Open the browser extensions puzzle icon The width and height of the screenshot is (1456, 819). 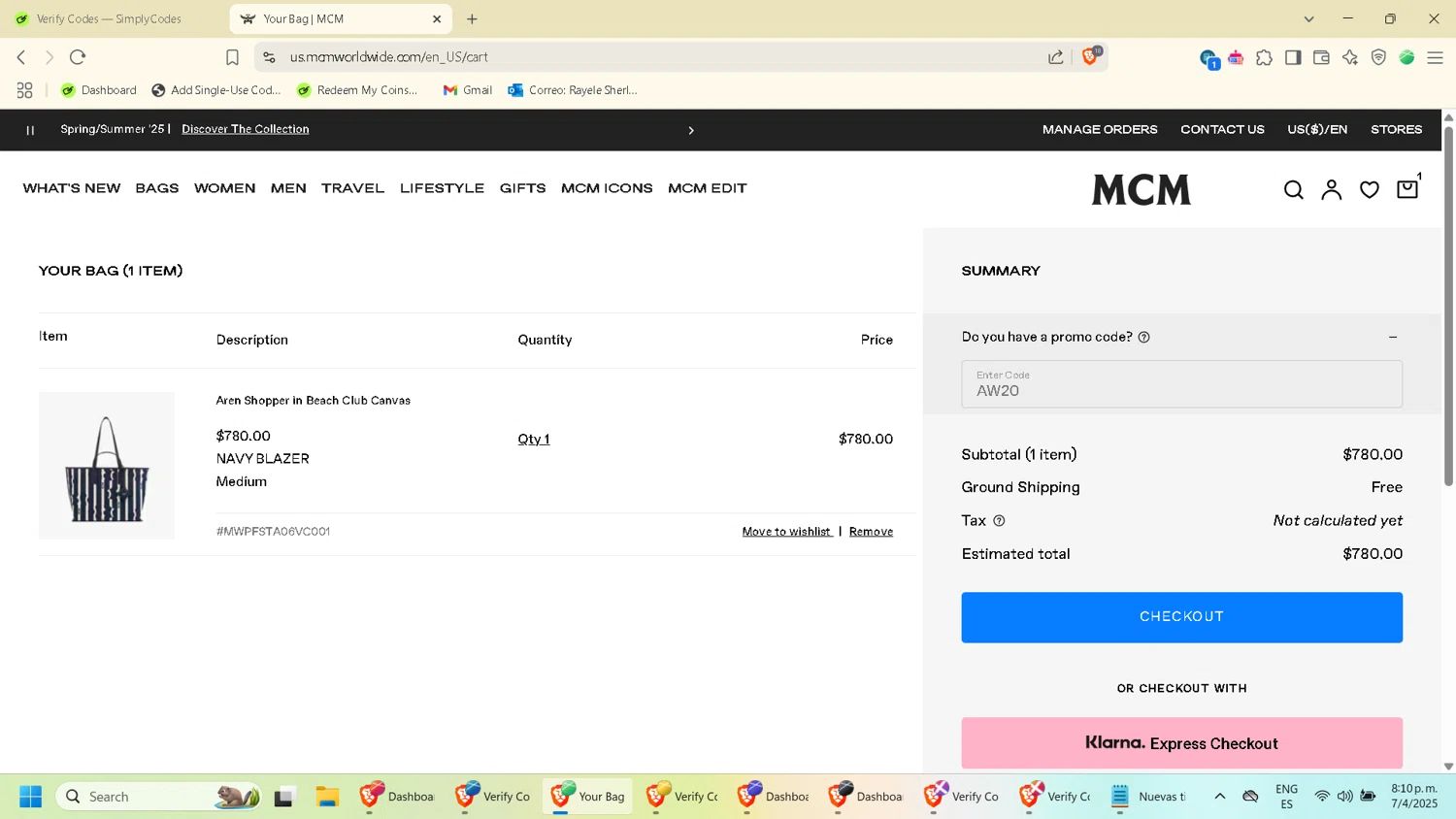coord(1264,58)
